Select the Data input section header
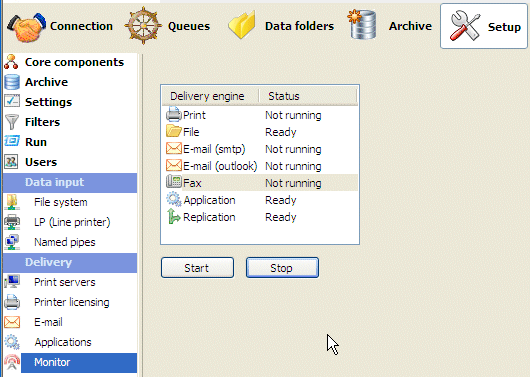530x377 pixels. pos(70,183)
